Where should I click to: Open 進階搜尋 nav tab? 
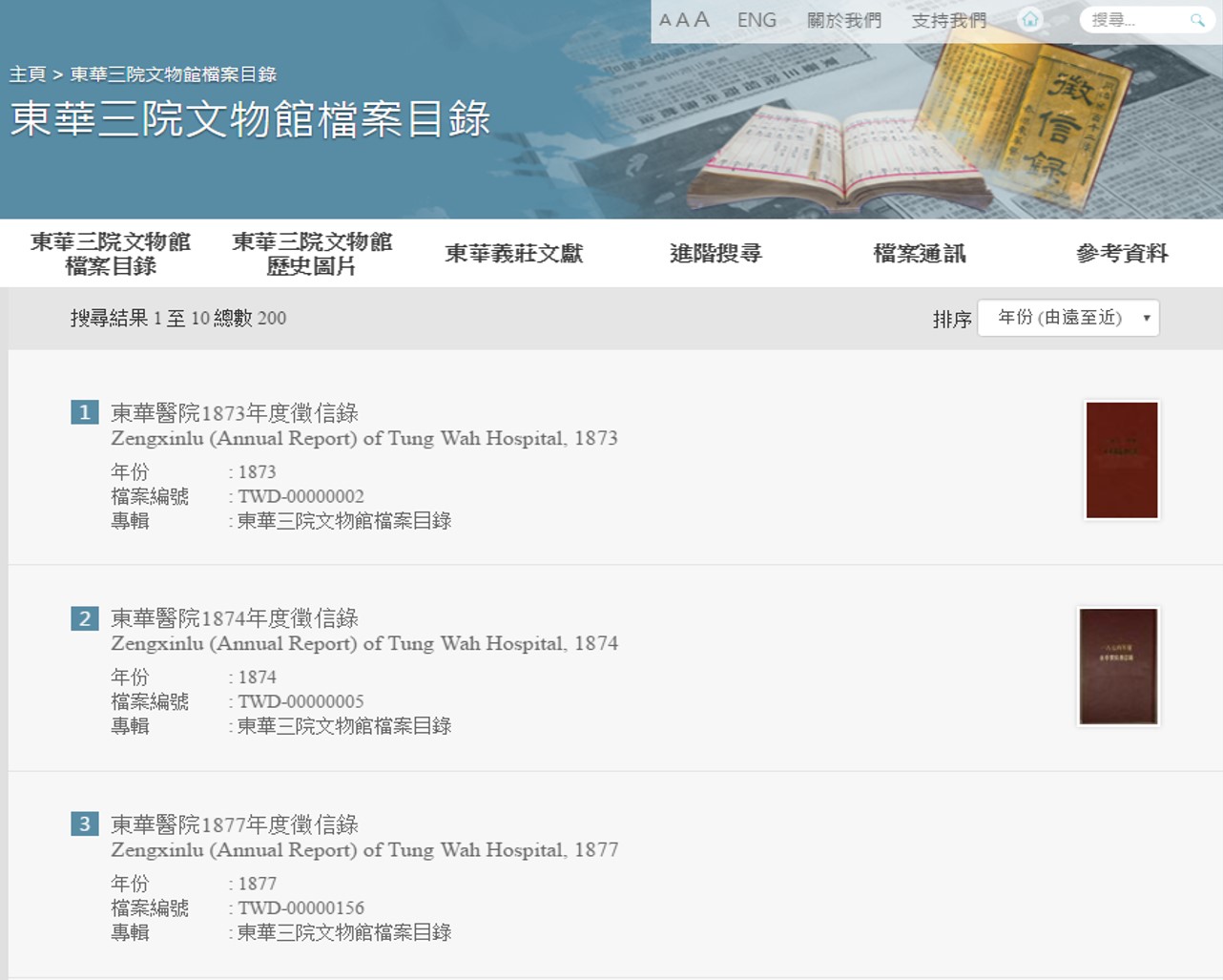coord(715,254)
